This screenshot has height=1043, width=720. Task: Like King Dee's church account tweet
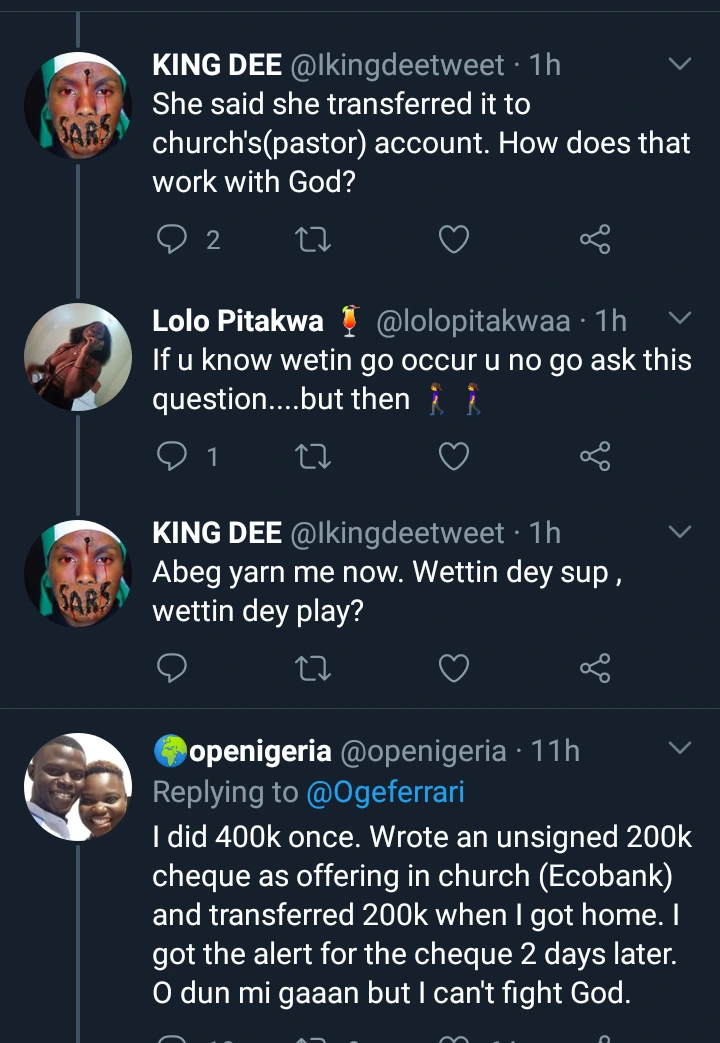coord(454,240)
